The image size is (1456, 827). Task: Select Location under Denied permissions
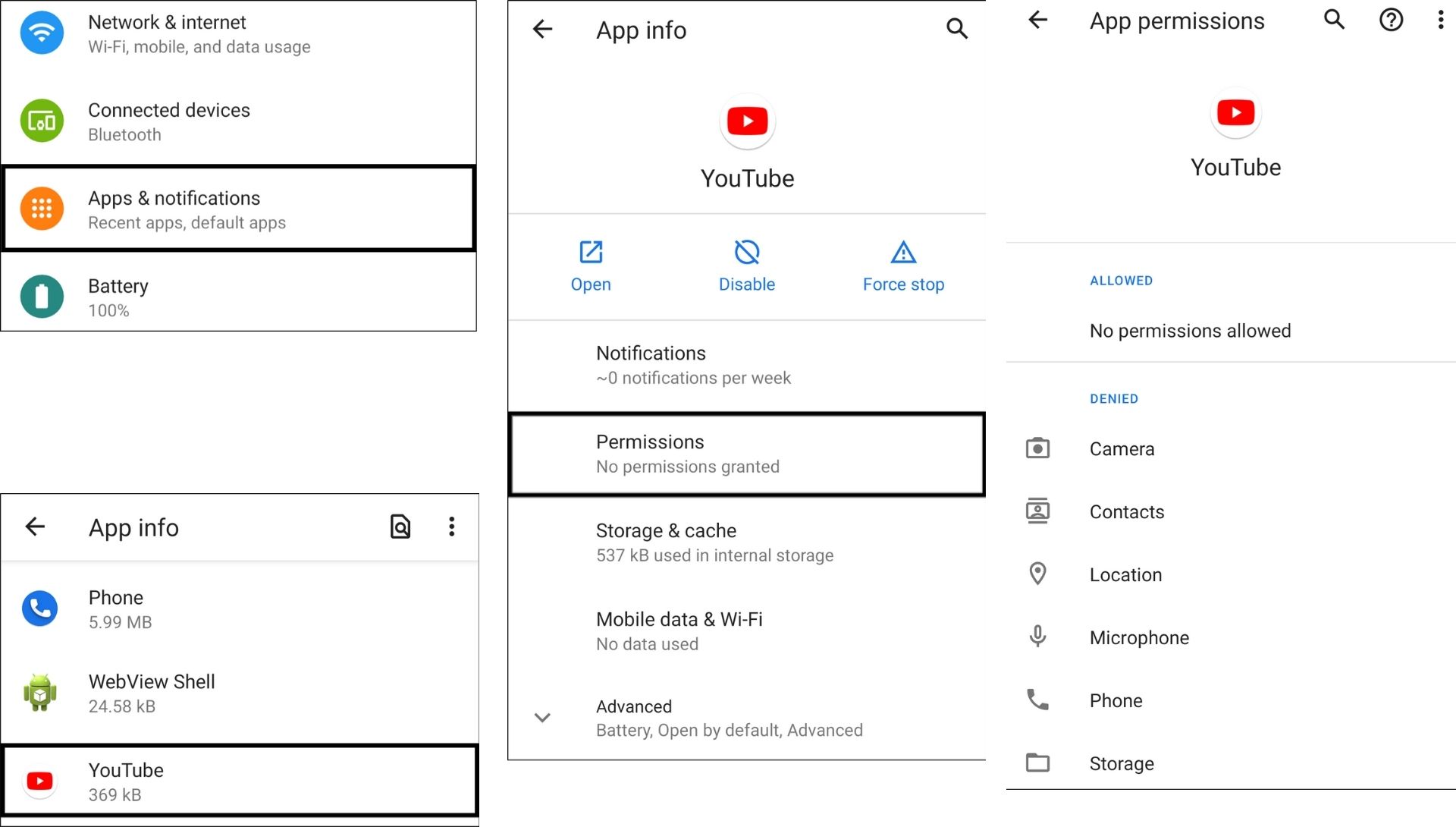click(x=1231, y=574)
